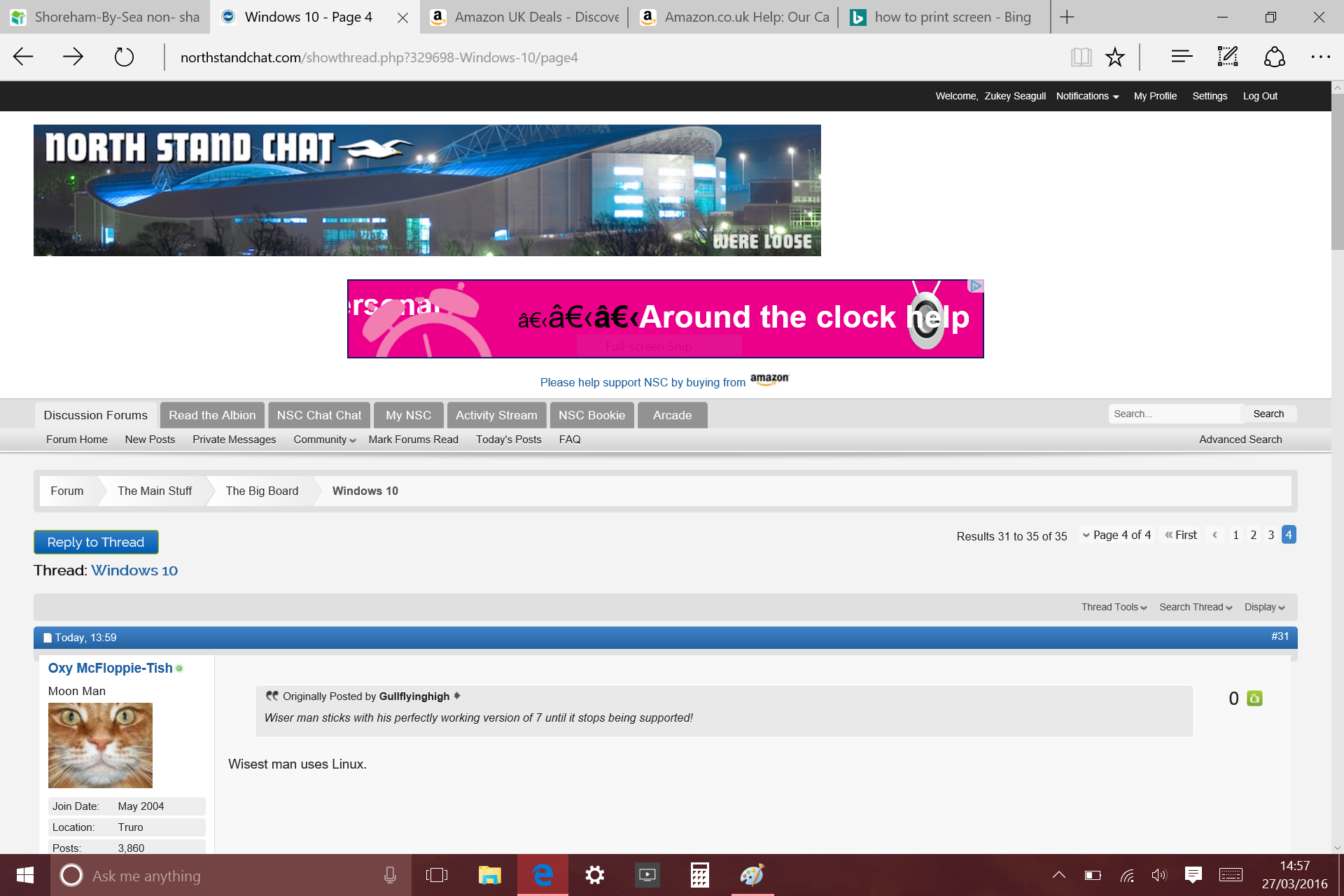Open the Read the Albion forum tab
The height and width of the screenshot is (896, 1344).
coord(212,415)
